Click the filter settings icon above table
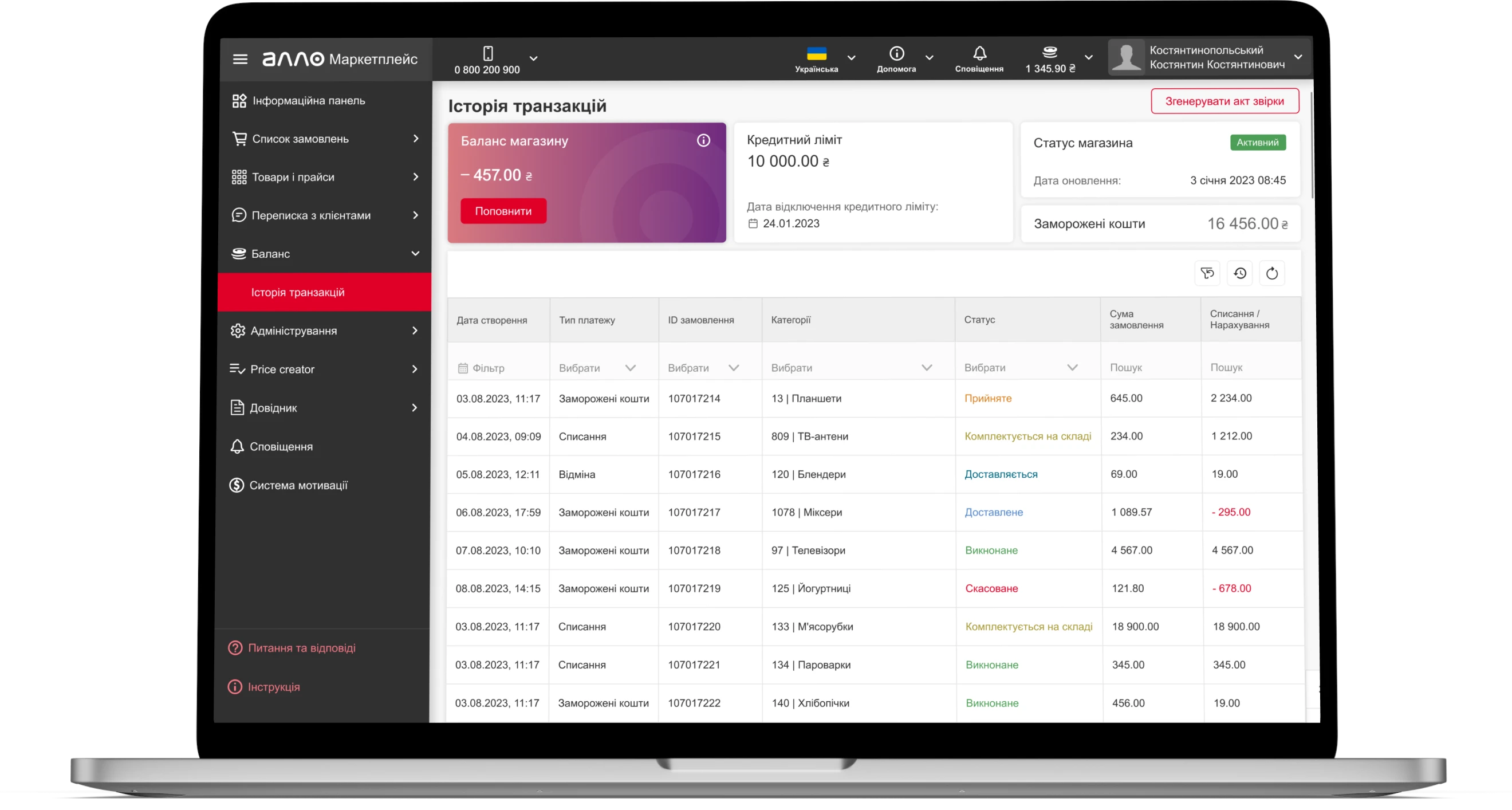 pyautogui.click(x=1207, y=273)
